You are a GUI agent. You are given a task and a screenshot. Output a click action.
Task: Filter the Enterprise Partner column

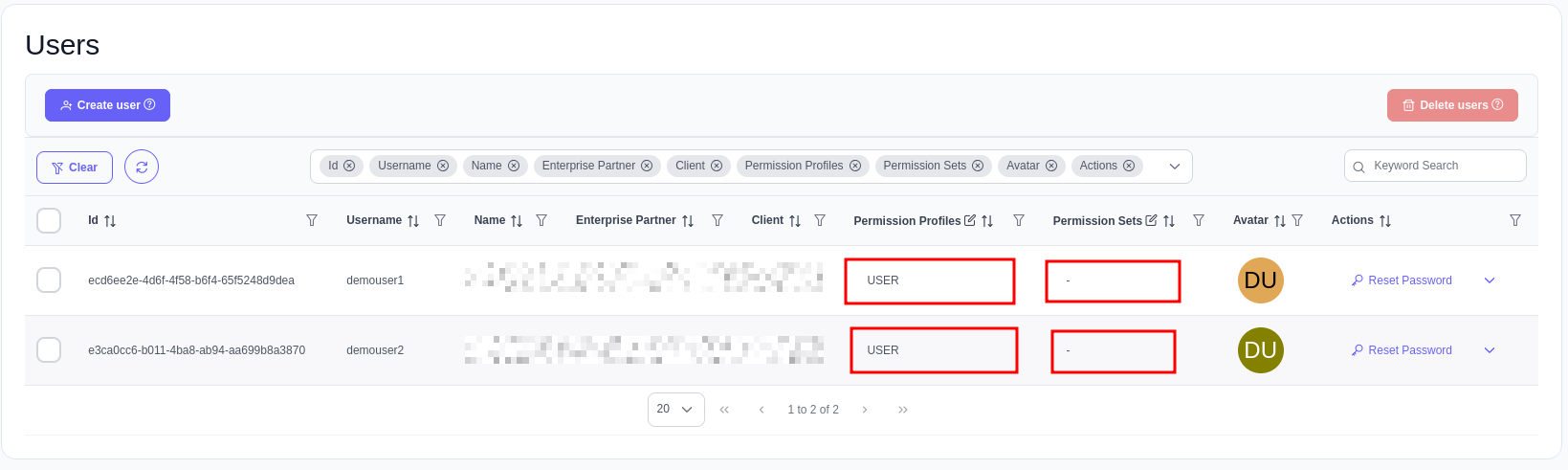click(x=718, y=220)
